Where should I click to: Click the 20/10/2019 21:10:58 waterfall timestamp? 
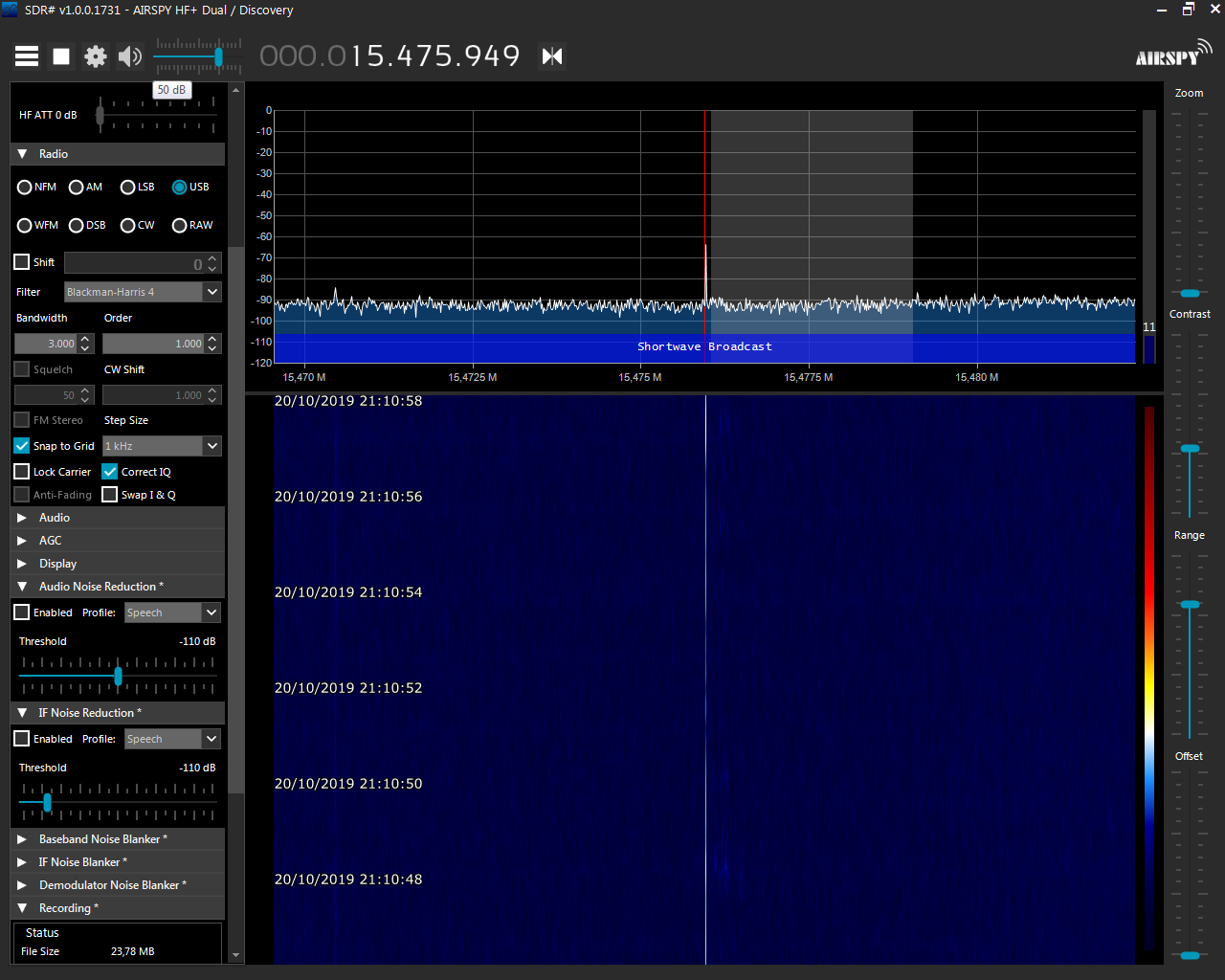pyautogui.click(x=348, y=401)
